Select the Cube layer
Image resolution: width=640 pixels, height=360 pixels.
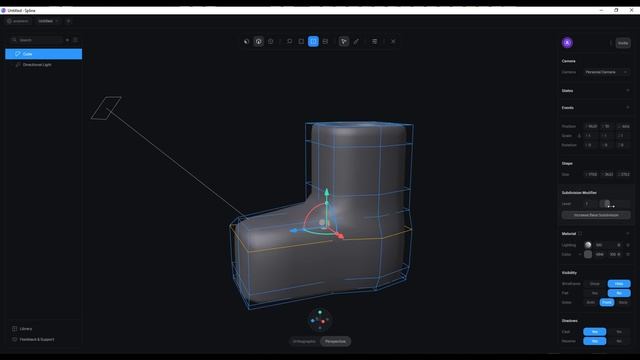(x=44, y=54)
